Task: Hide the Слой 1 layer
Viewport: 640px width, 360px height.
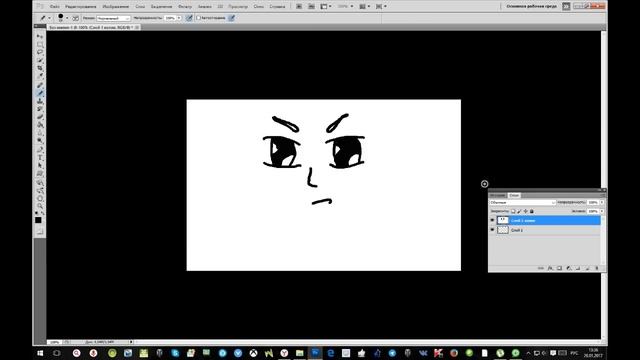Action: (492, 230)
